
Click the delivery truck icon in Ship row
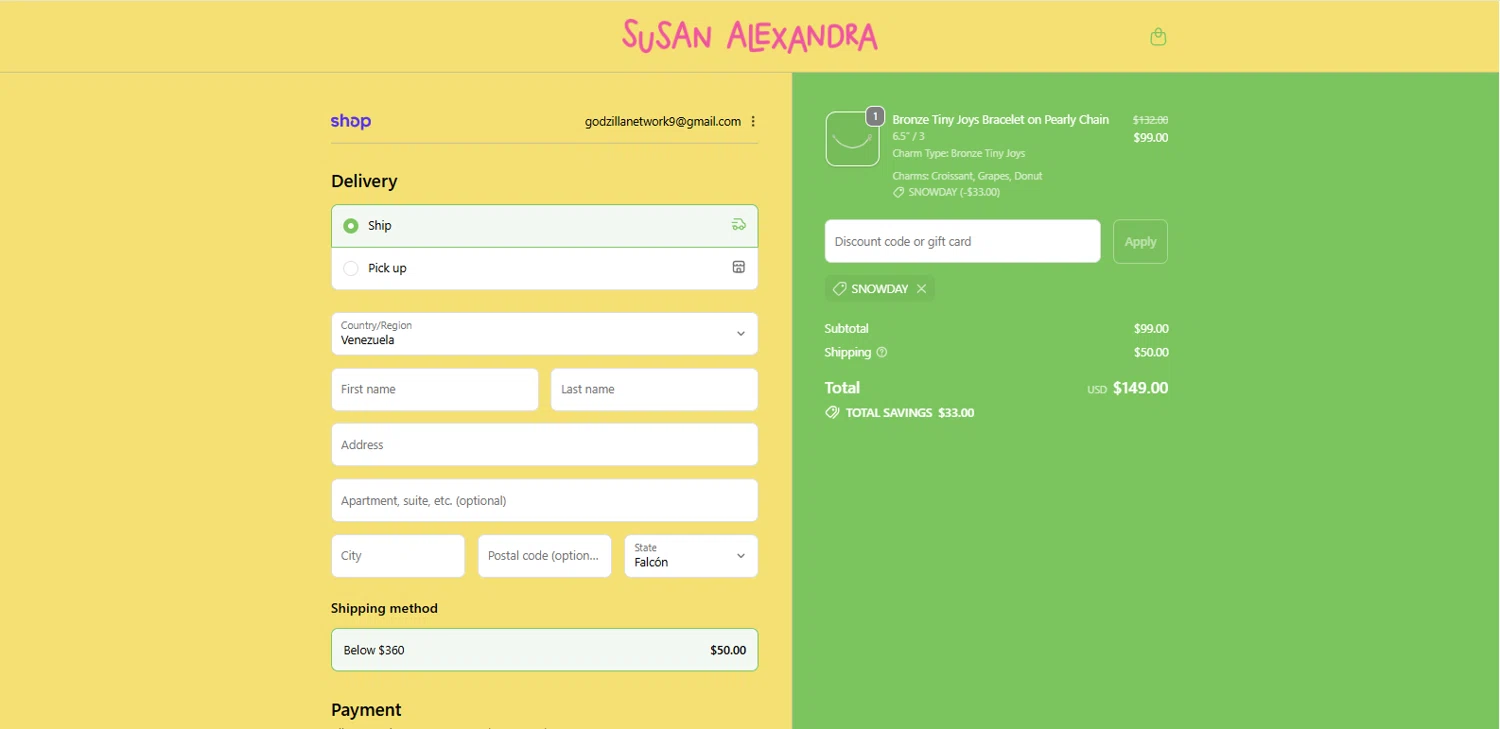click(x=739, y=225)
